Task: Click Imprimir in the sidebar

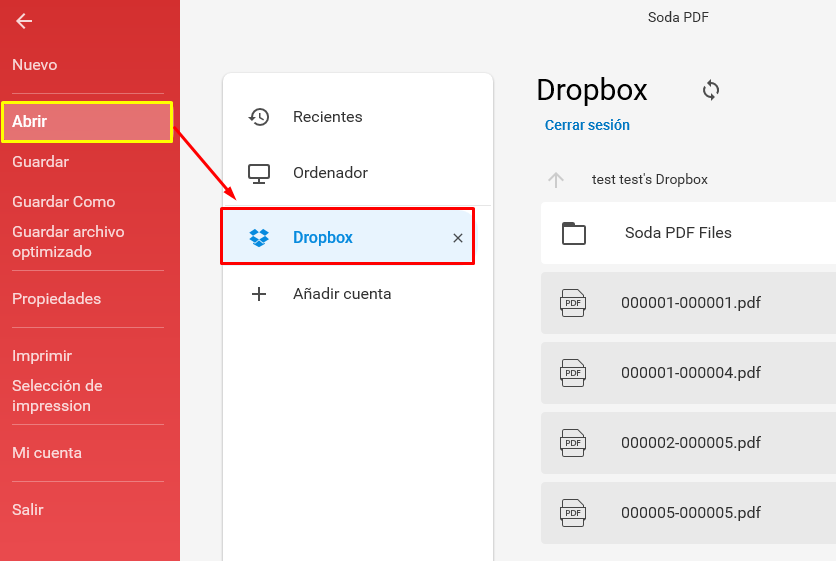Action: pos(42,356)
